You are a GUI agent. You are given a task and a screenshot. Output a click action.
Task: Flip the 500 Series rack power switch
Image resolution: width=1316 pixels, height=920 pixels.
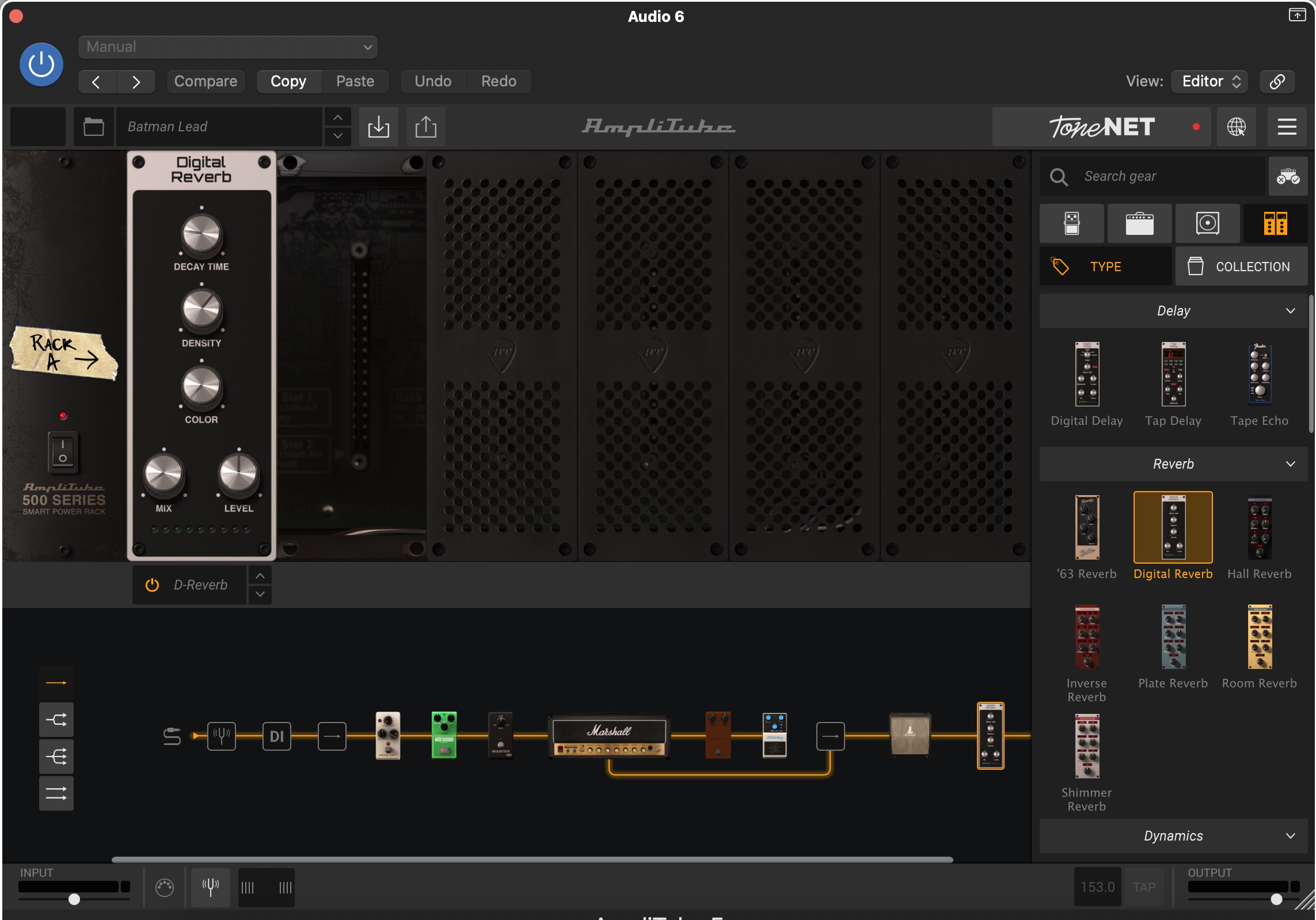(x=63, y=452)
